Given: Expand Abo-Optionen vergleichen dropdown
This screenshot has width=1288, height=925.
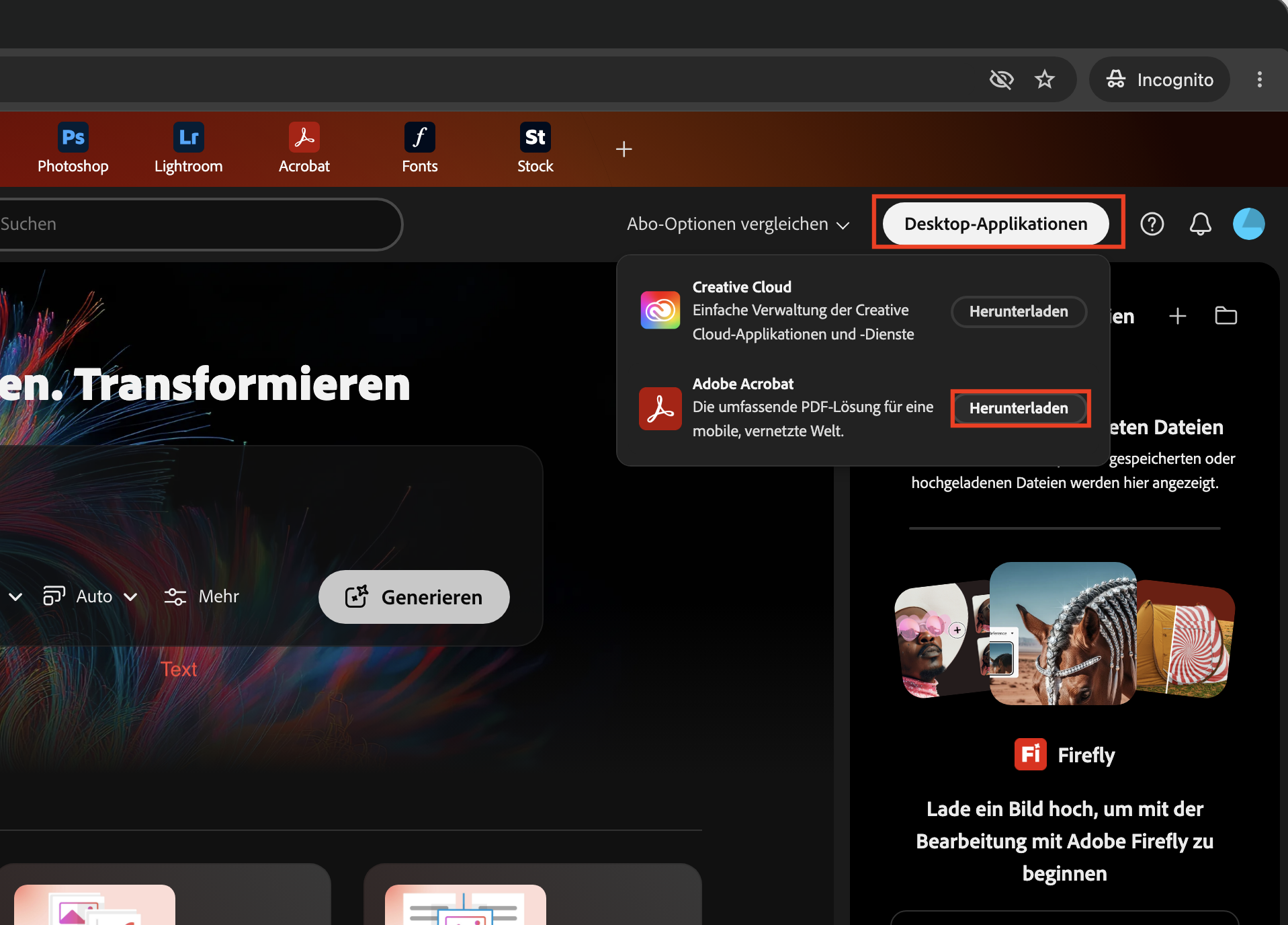Looking at the screenshot, I should 739,224.
